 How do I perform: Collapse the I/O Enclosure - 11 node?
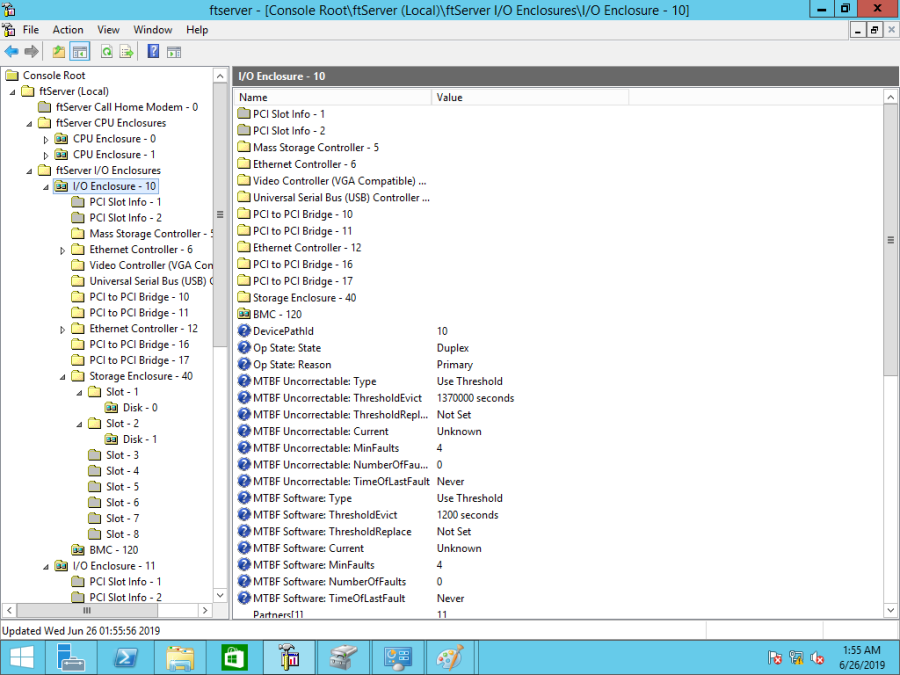[x=46, y=567]
